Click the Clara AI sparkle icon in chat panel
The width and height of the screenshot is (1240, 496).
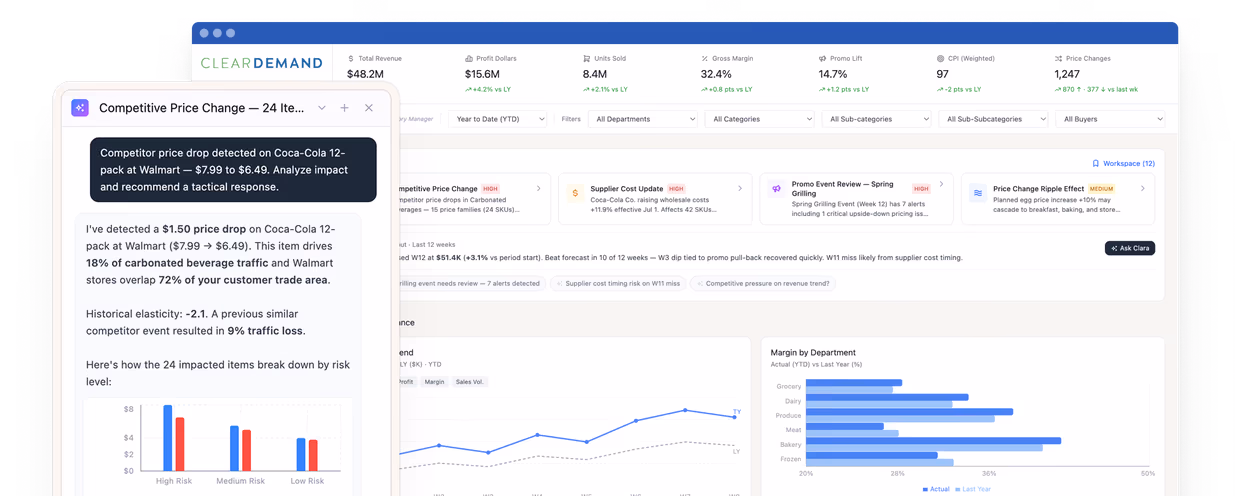80,108
